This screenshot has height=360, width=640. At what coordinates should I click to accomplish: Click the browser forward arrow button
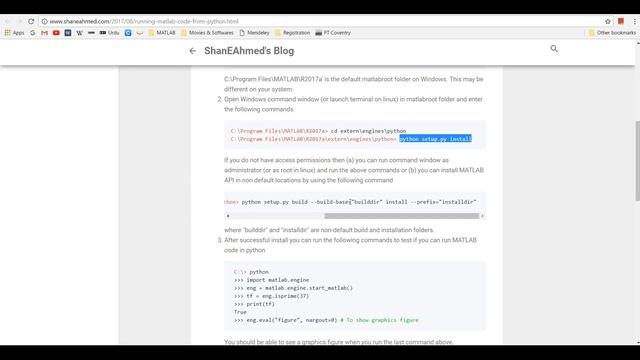[19, 21]
